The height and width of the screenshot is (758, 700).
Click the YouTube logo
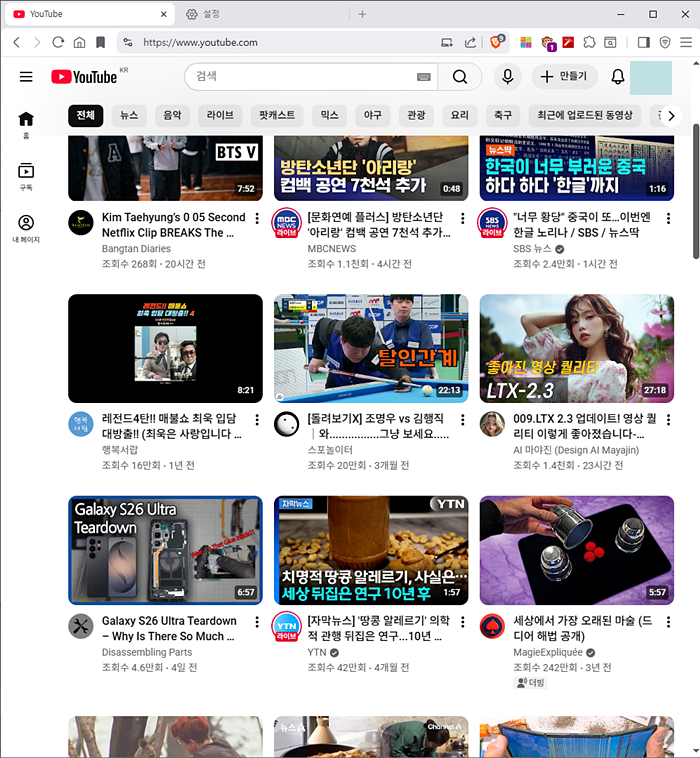click(x=84, y=77)
